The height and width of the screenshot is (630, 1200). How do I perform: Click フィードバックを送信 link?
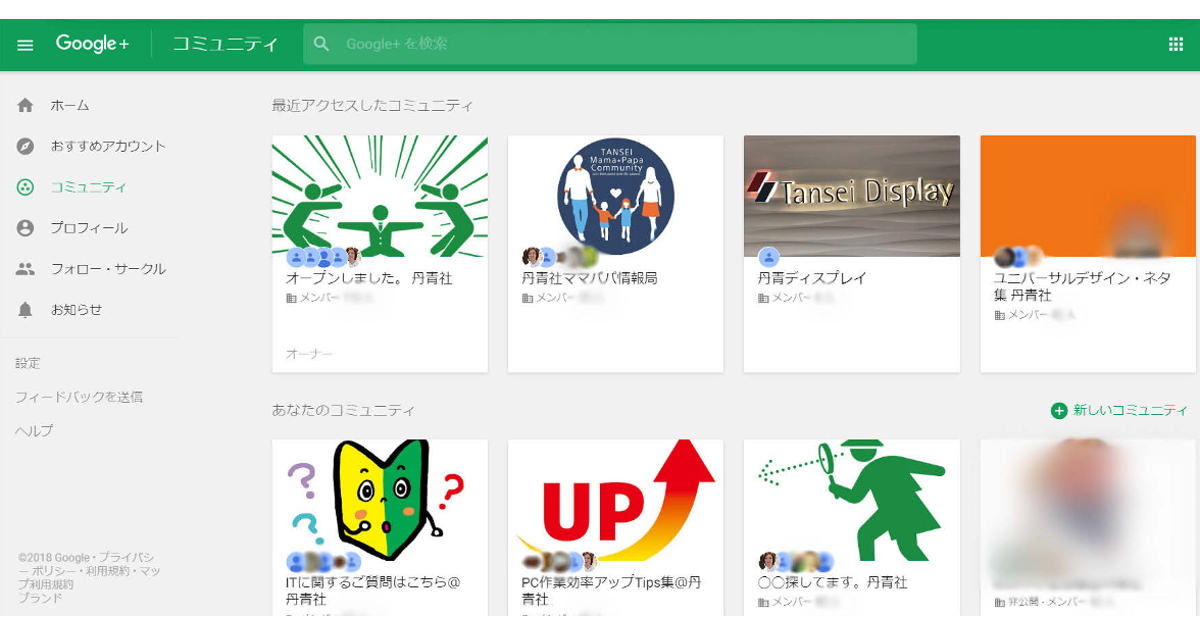(x=79, y=397)
